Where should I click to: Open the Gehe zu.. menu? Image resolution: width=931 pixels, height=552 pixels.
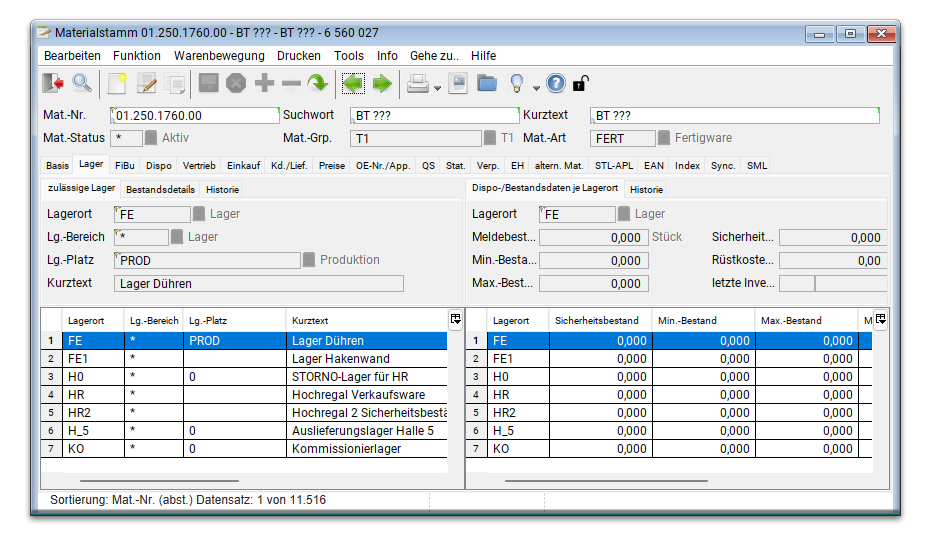pos(434,56)
